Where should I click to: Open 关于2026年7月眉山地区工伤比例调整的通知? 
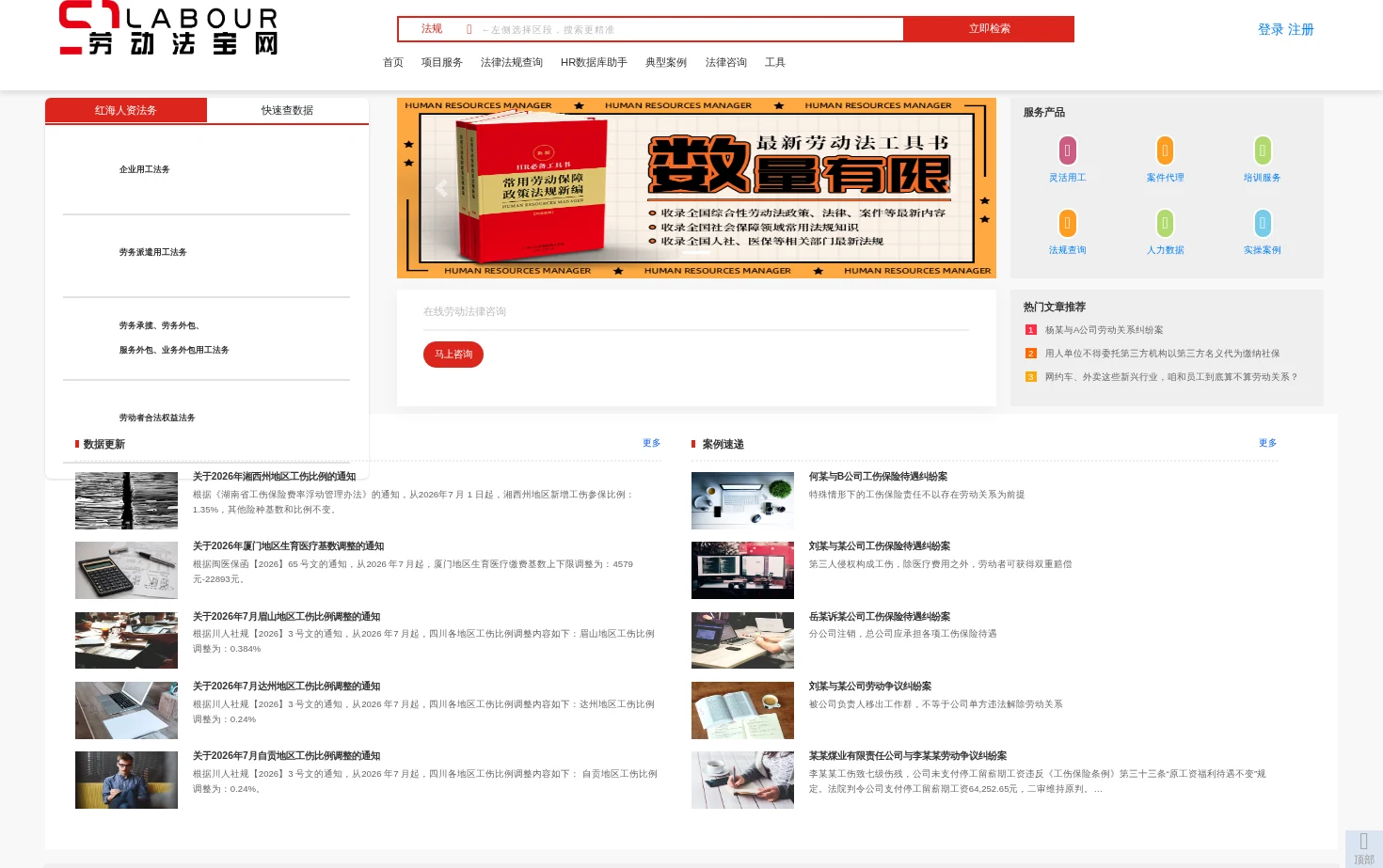(287, 617)
